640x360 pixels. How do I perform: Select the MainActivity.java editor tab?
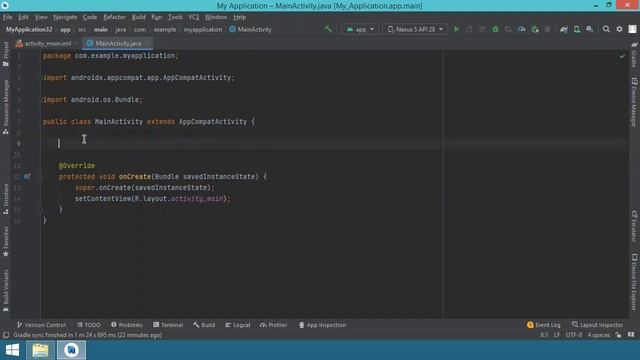118,43
